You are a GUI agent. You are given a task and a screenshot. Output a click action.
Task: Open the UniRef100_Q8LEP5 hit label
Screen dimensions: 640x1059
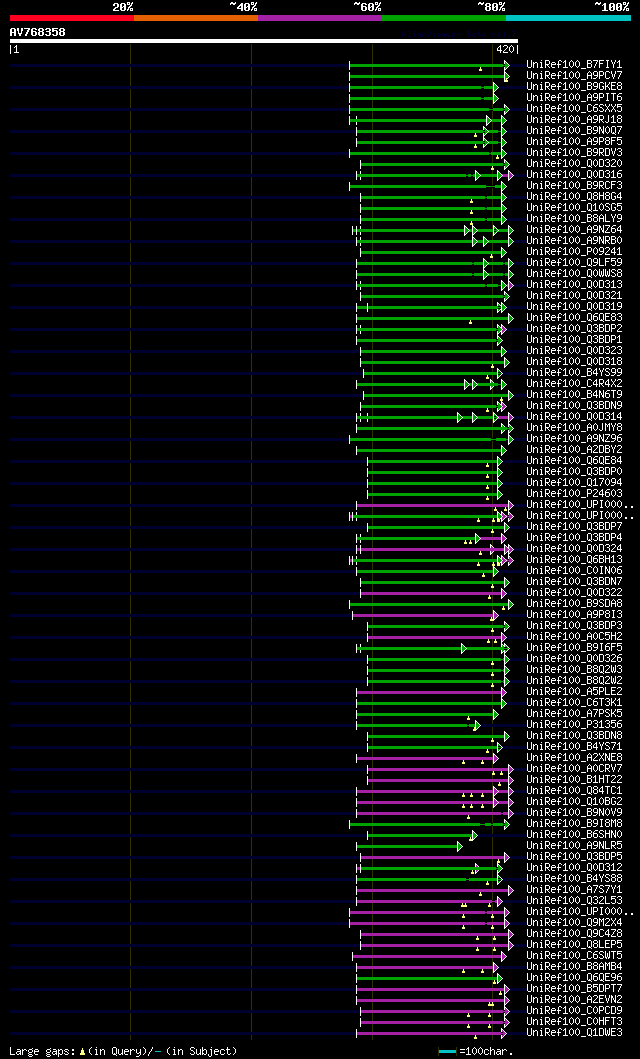coord(574,945)
